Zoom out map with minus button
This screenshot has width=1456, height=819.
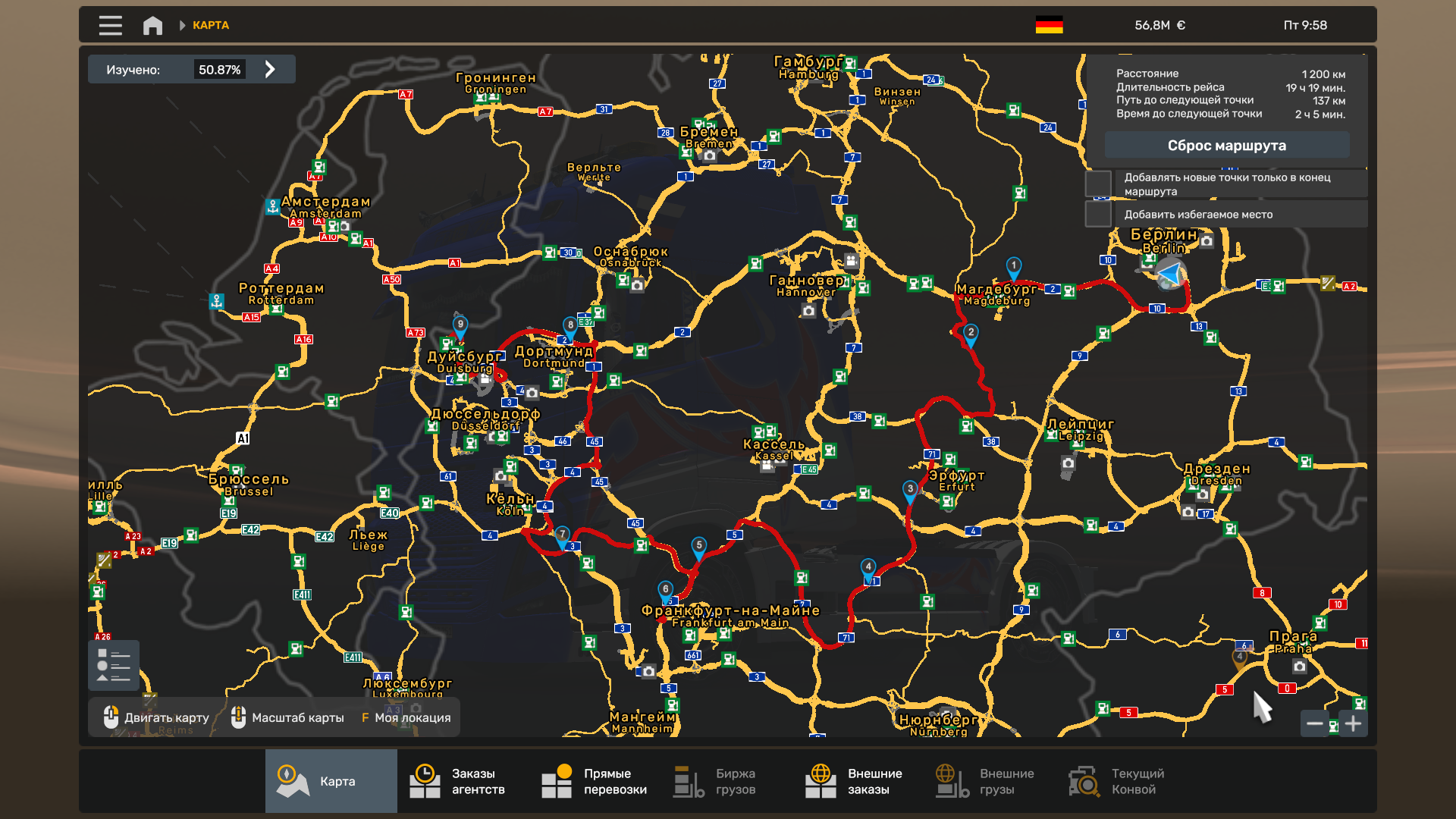click(x=1315, y=723)
